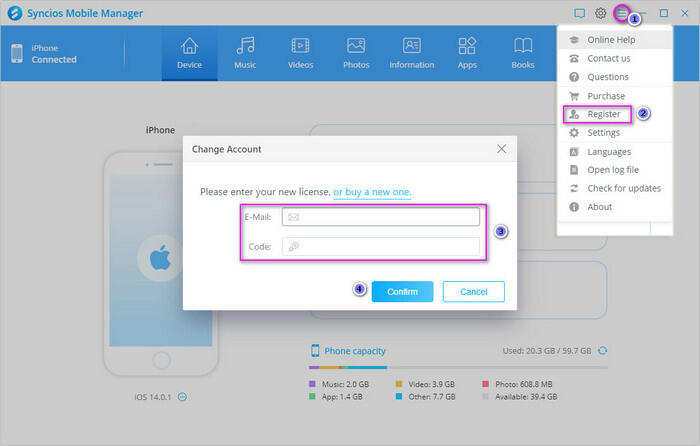Open the Photos section

[356, 53]
